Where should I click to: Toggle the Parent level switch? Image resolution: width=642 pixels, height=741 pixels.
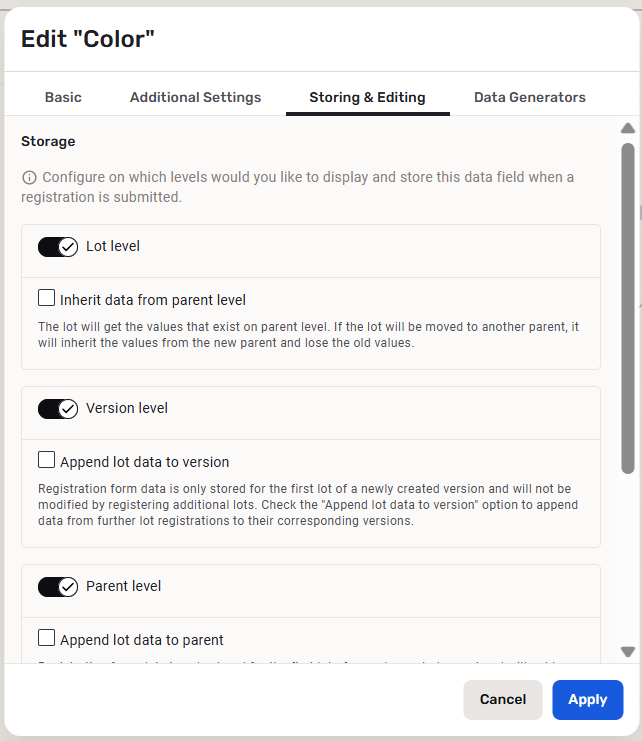coord(58,586)
